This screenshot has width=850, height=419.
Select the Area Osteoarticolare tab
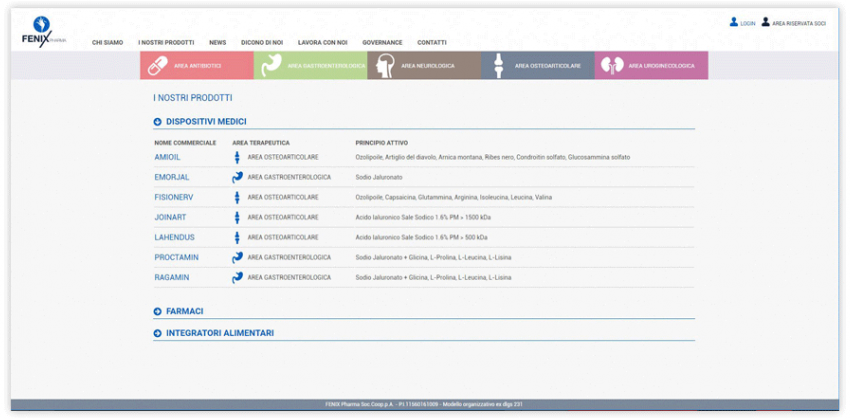[538, 66]
